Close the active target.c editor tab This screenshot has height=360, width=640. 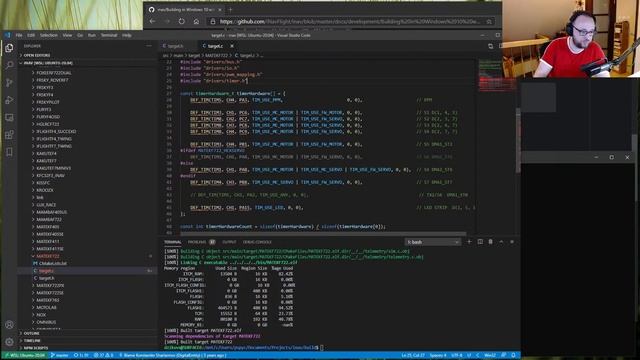(x=232, y=46)
